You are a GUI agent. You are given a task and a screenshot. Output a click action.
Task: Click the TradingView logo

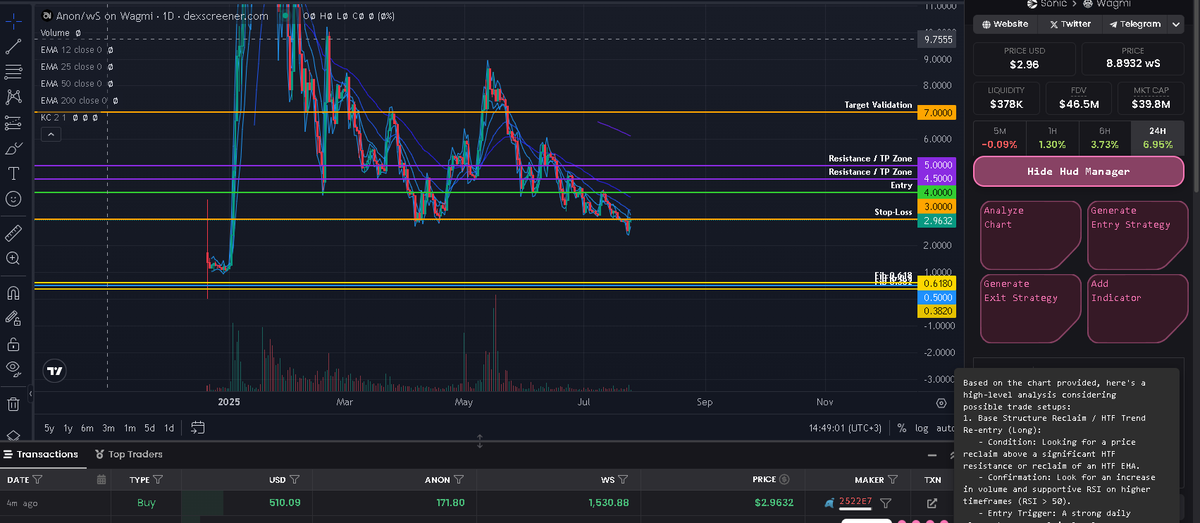coord(56,371)
